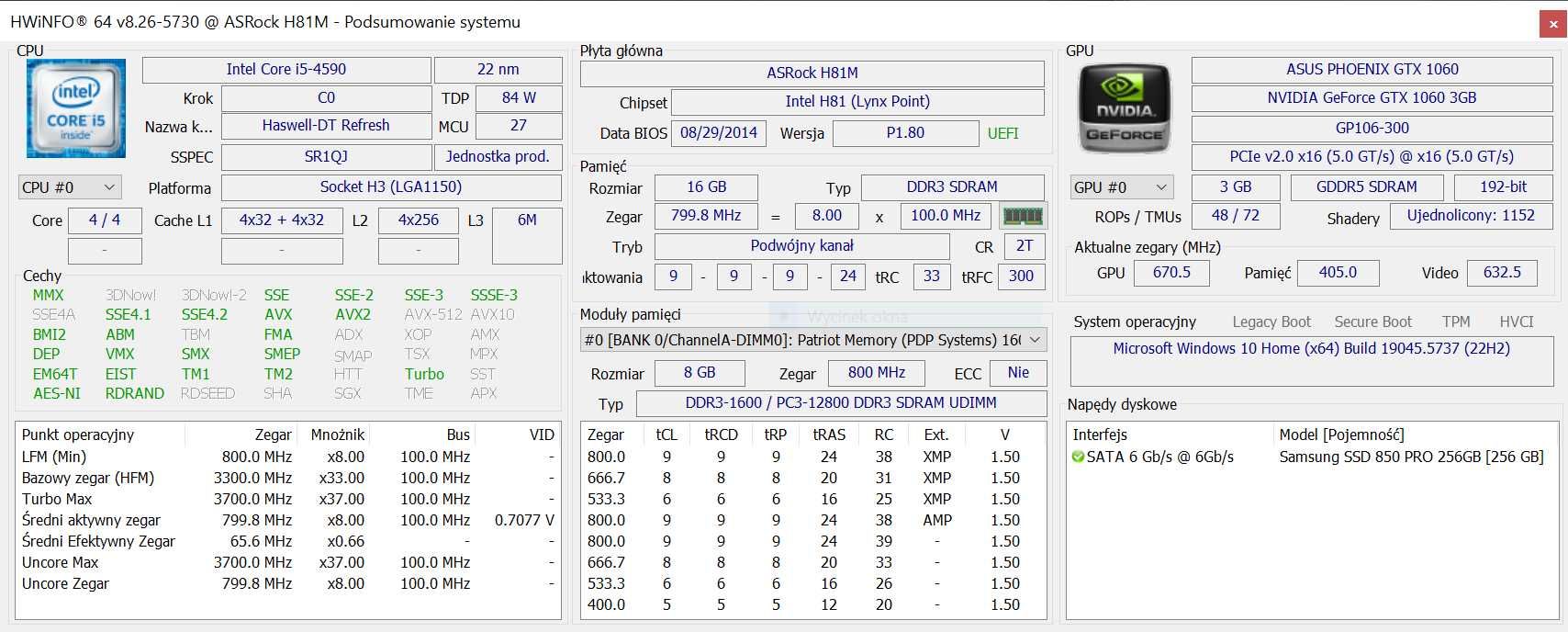The height and width of the screenshot is (632, 1568).
Task: Click the GPU clock 670.5 value
Action: click(x=1171, y=273)
